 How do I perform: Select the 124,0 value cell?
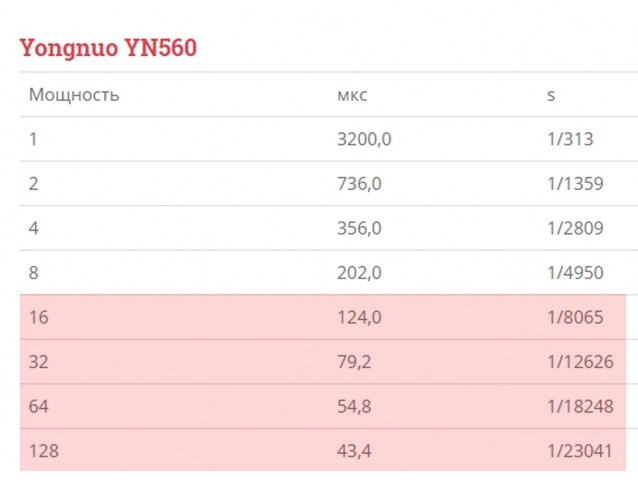click(x=360, y=317)
